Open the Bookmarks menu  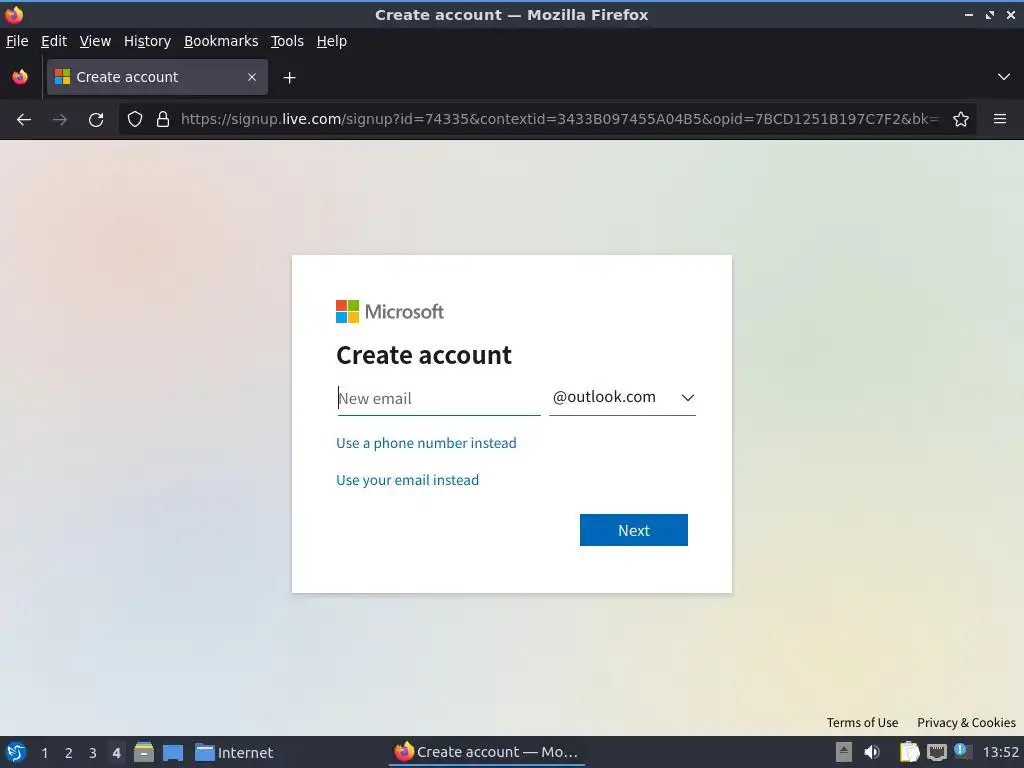221,41
